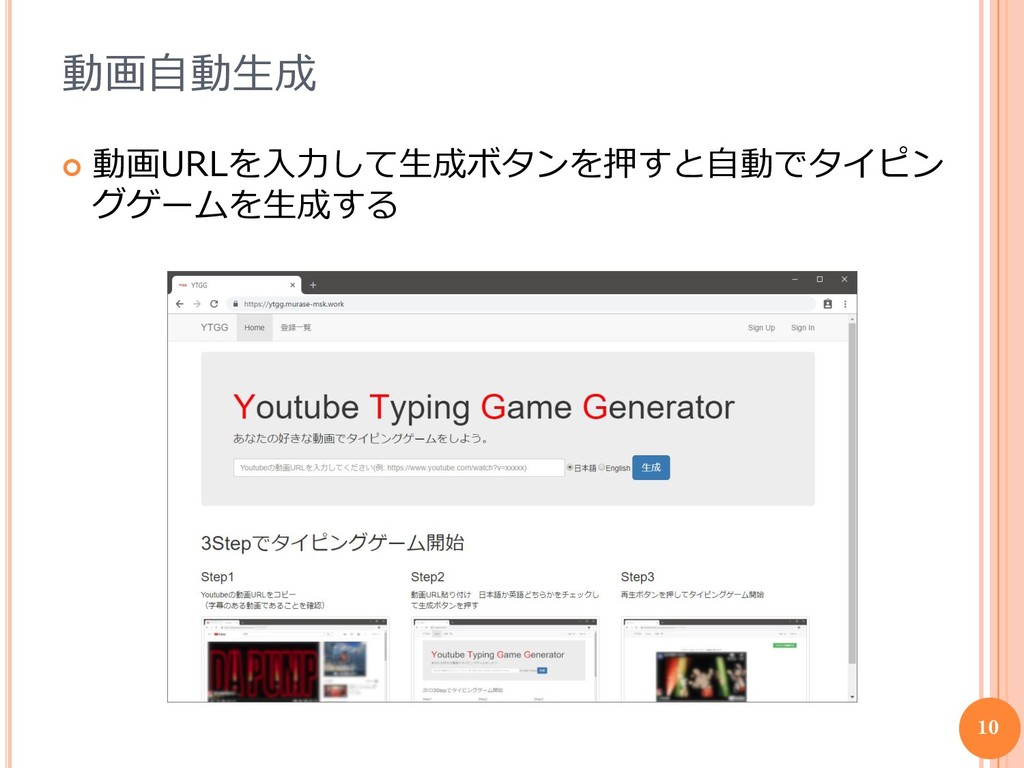
Task: Click the browser back arrow
Action: pyautogui.click(x=180, y=304)
